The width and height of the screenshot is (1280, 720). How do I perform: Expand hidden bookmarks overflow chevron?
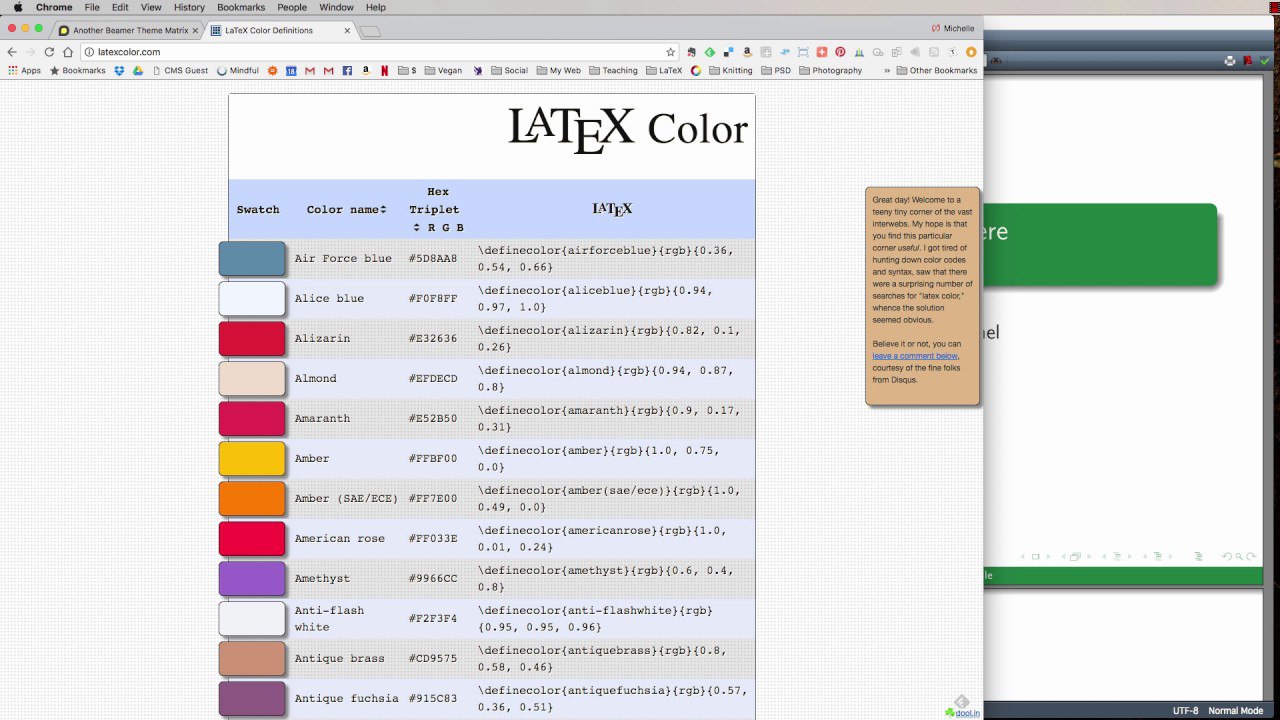(887, 71)
